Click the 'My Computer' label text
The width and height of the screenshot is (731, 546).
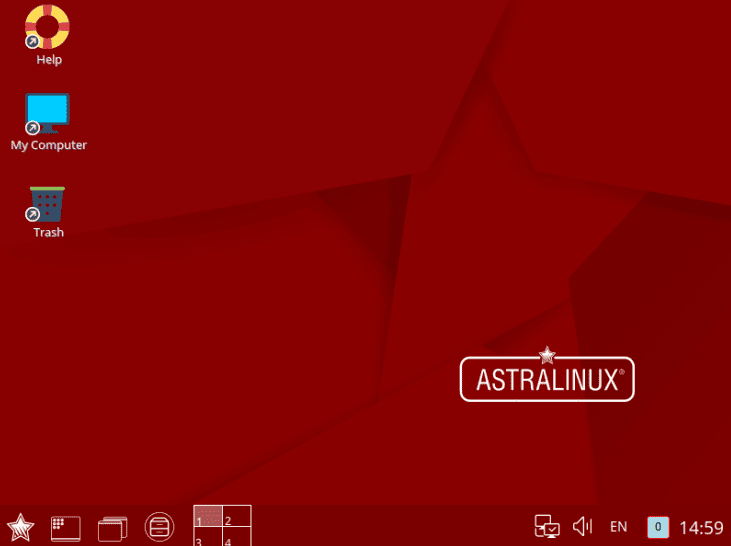48,145
